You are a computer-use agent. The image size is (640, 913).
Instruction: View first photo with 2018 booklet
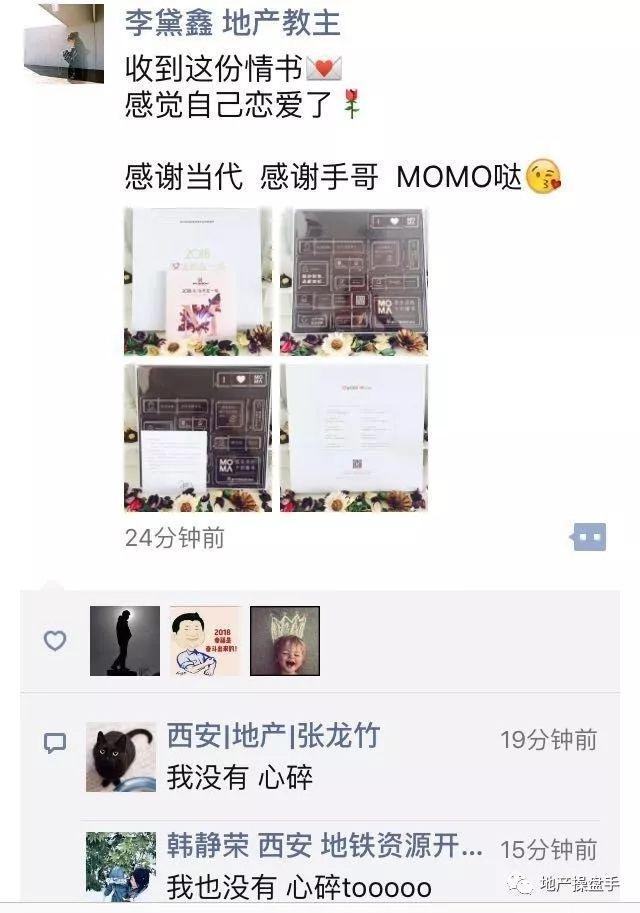click(198, 282)
